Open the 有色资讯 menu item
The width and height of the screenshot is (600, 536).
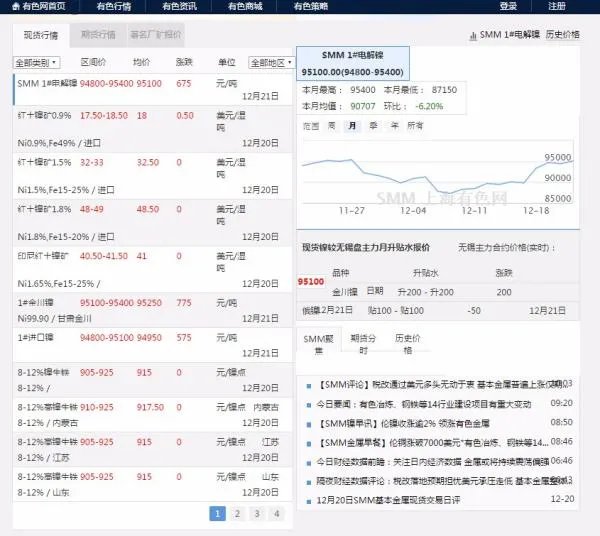pyautogui.click(x=179, y=6)
